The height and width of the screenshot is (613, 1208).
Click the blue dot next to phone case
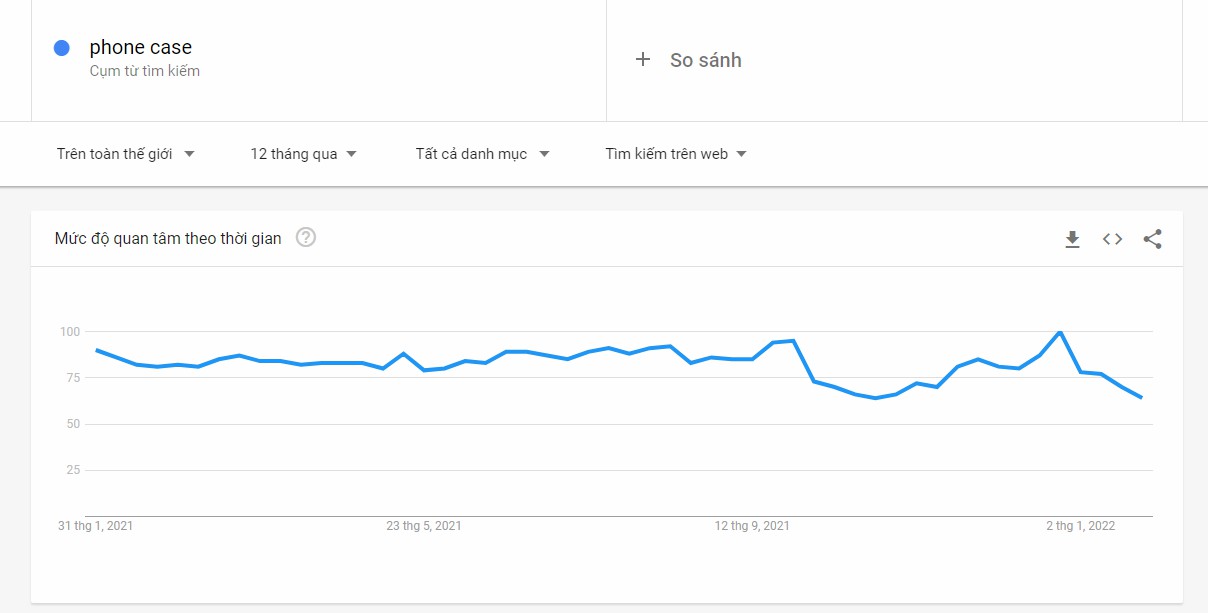click(62, 48)
